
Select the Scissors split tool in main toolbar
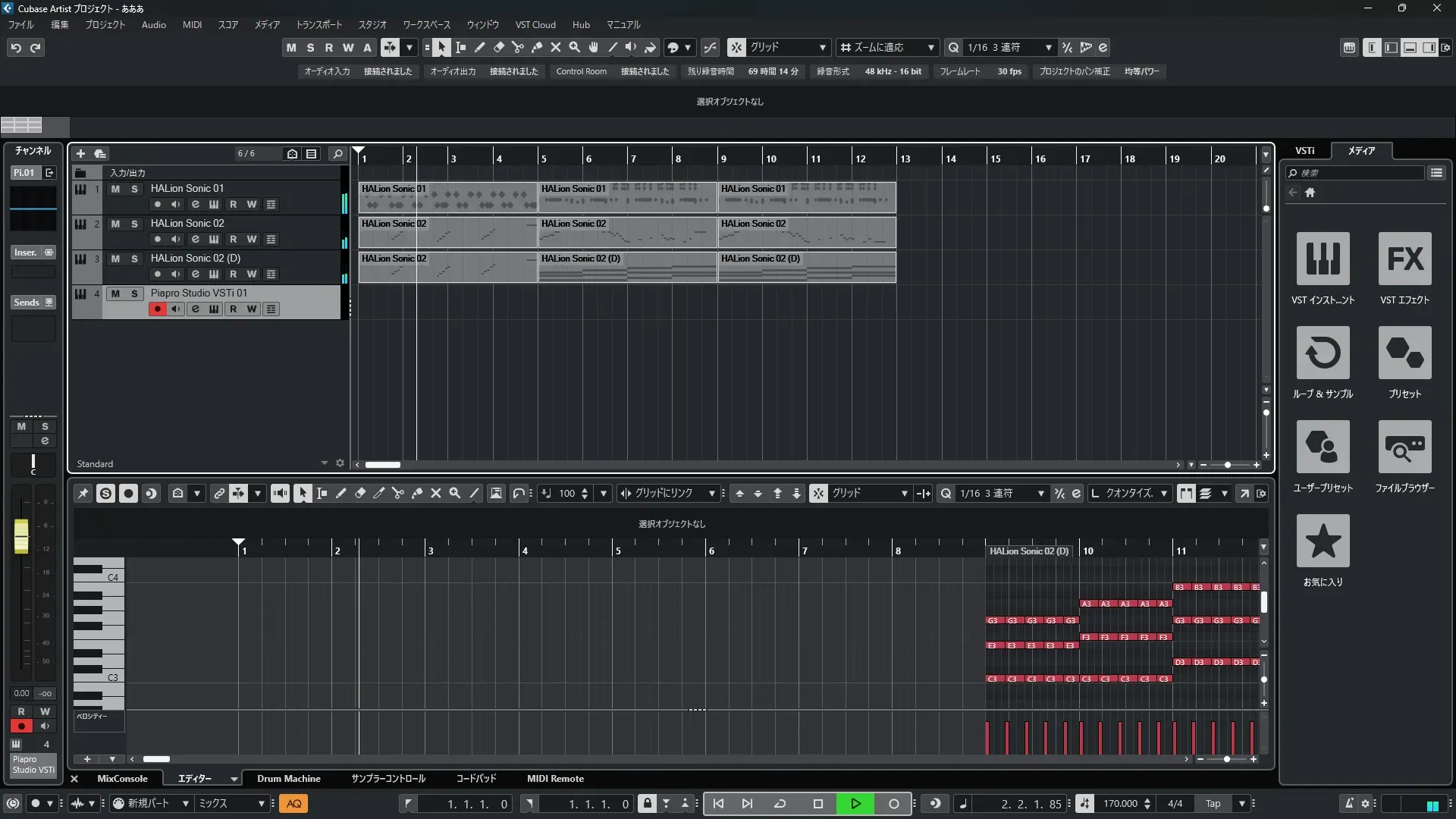click(517, 48)
